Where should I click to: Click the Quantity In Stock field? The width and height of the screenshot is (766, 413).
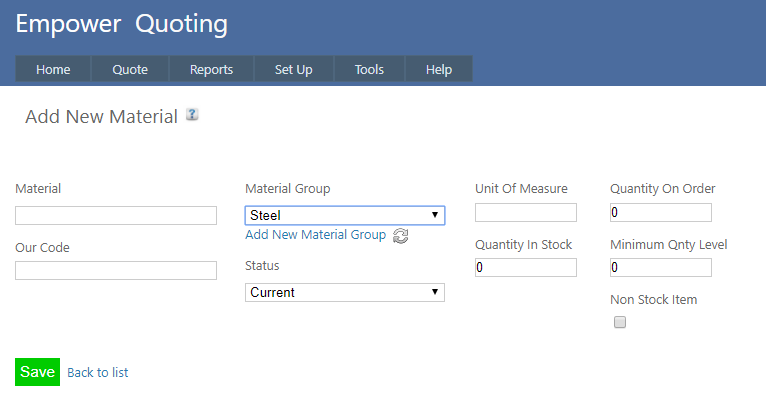526,267
